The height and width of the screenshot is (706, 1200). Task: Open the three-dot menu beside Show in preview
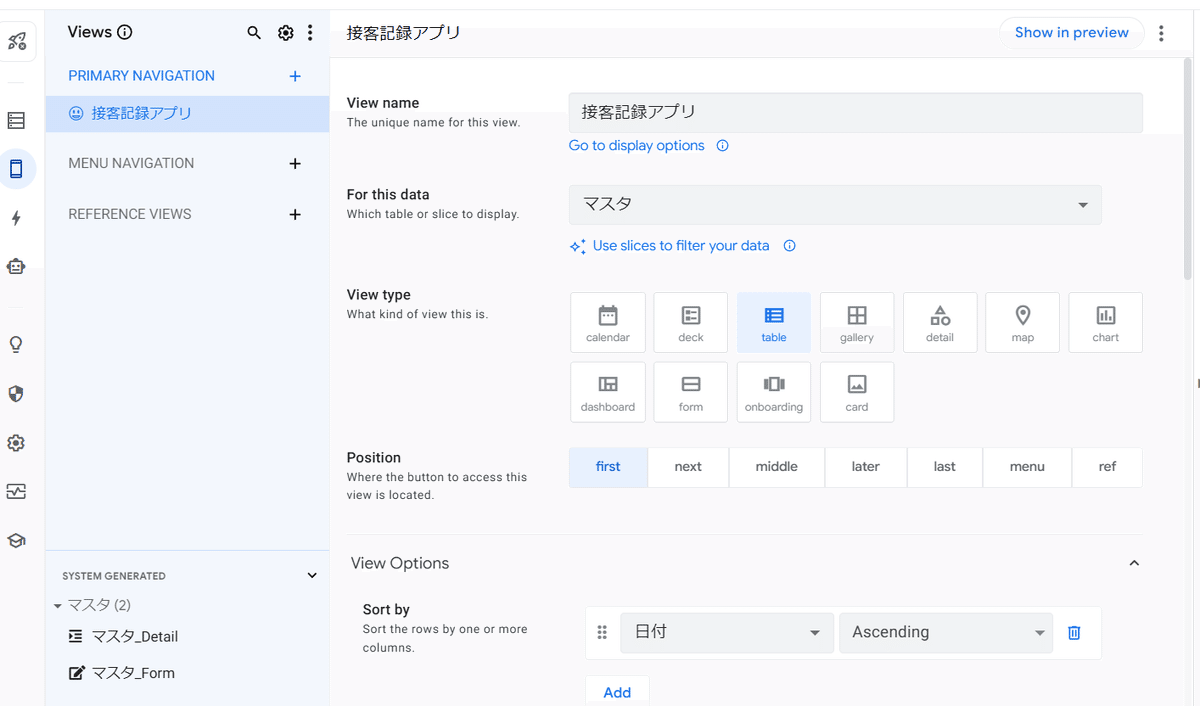[1161, 33]
